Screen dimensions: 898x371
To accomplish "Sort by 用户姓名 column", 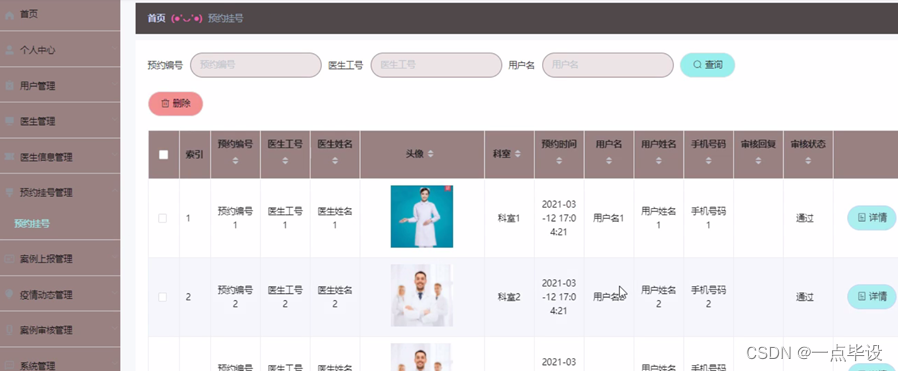I will click(x=659, y=162).
